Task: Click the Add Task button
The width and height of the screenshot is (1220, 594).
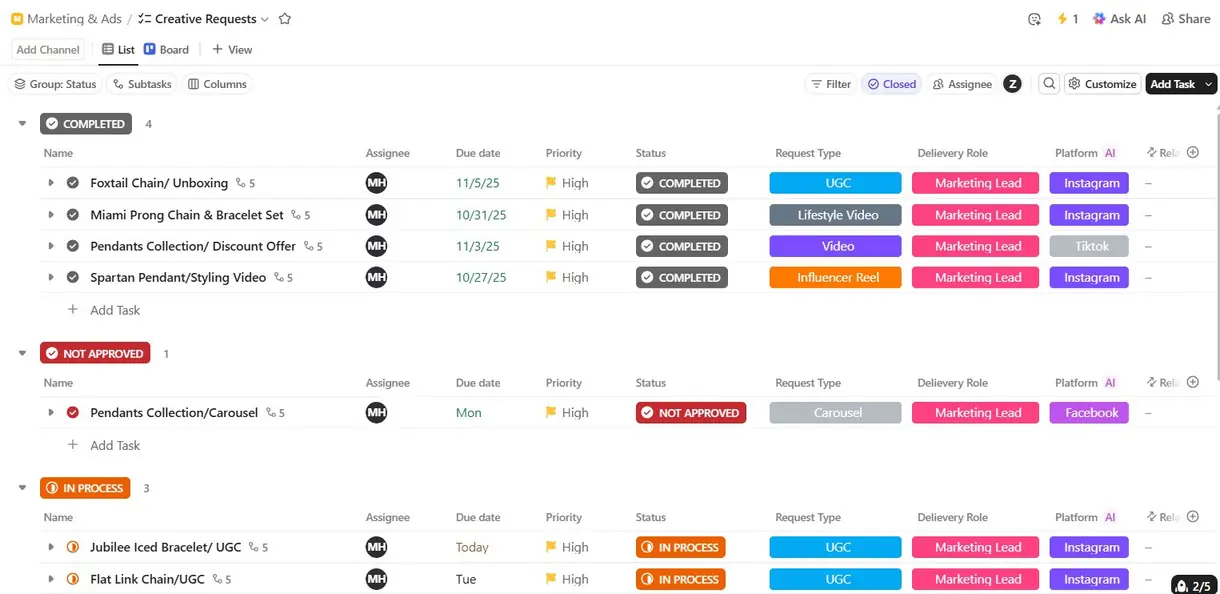Action: click(x=1173, y=84)
